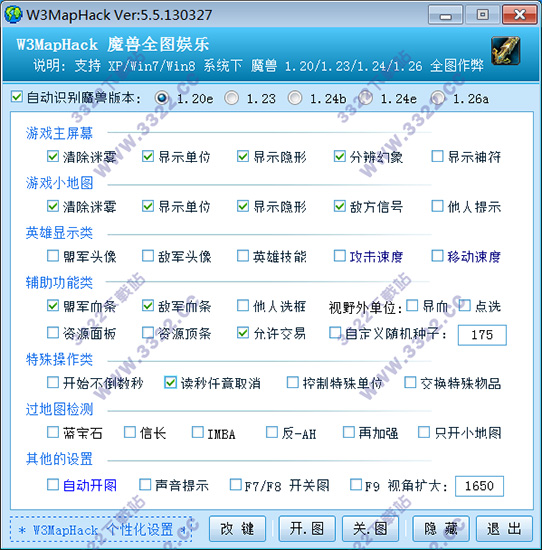The image size is (542, 550).
Task: Click the 开.图 button
Action: pos(307,529)
